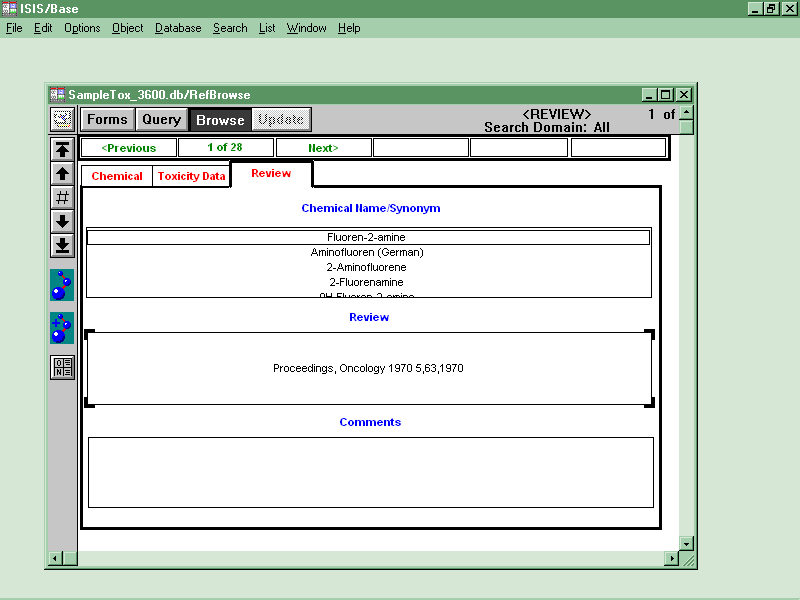Click the go-to record number (#) icon
This screenshot has width=800, height=600.
pyautogui.click(x=62, y=197)
